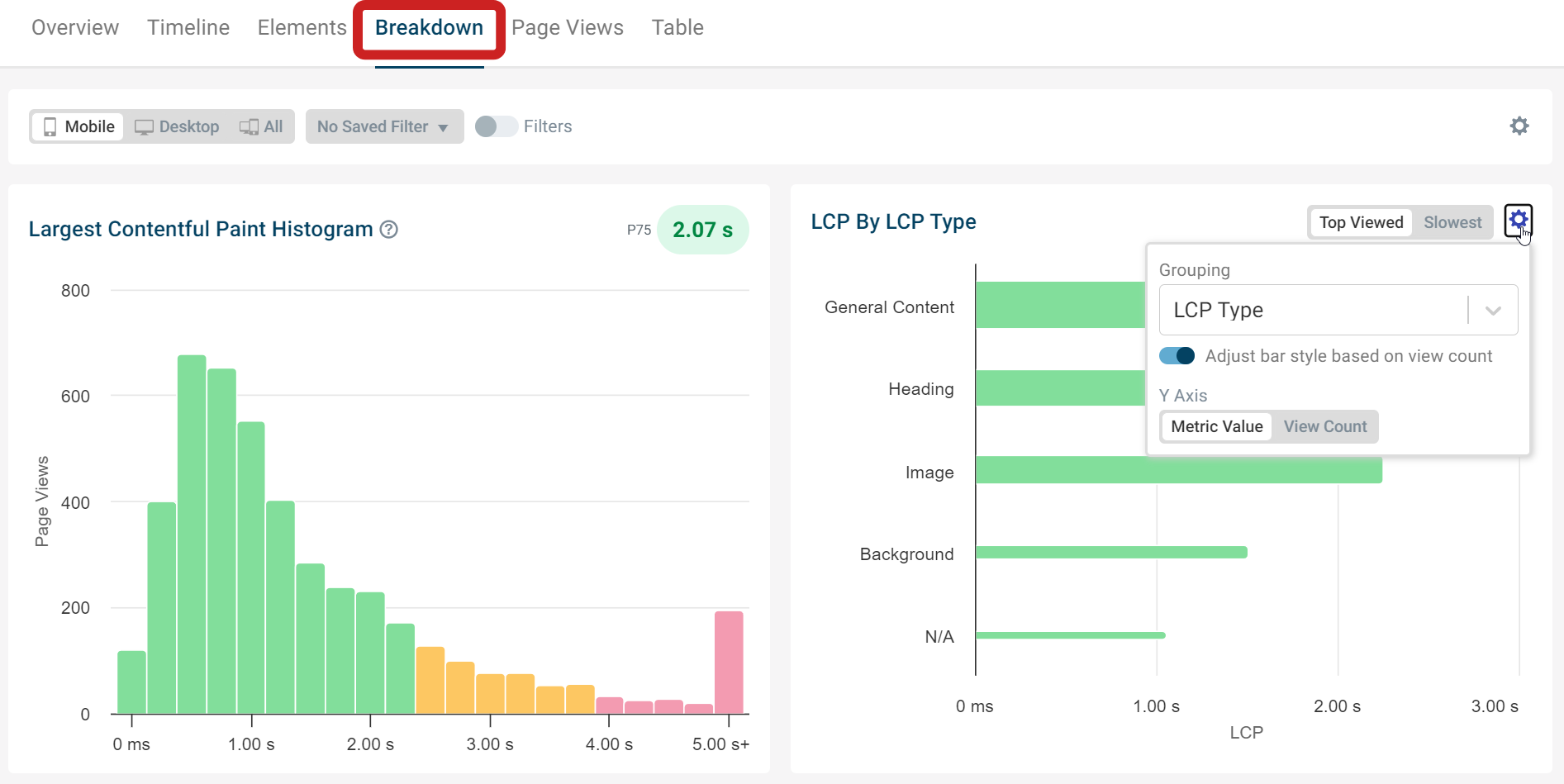Select the Mobile device filter
Image resolution: width=1564 pixels, height=784 pixels.
coord(78,126)
